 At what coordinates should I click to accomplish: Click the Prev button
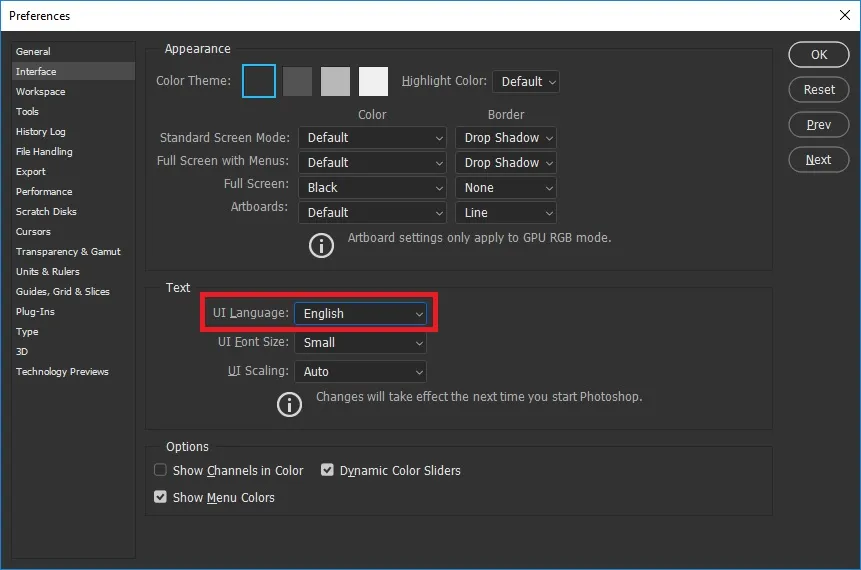[x=819, y=125]
